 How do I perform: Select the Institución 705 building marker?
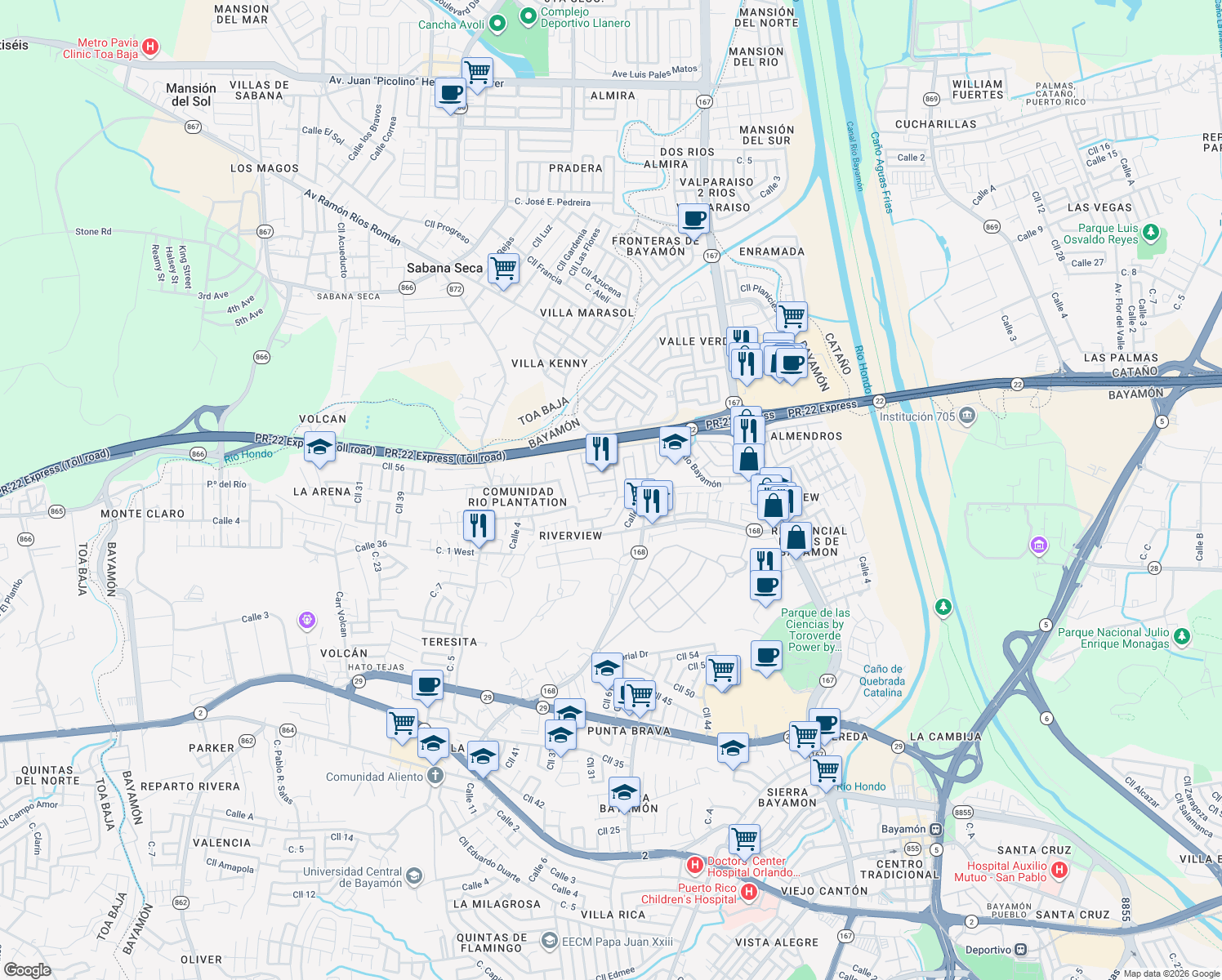[x=966, y=416]
